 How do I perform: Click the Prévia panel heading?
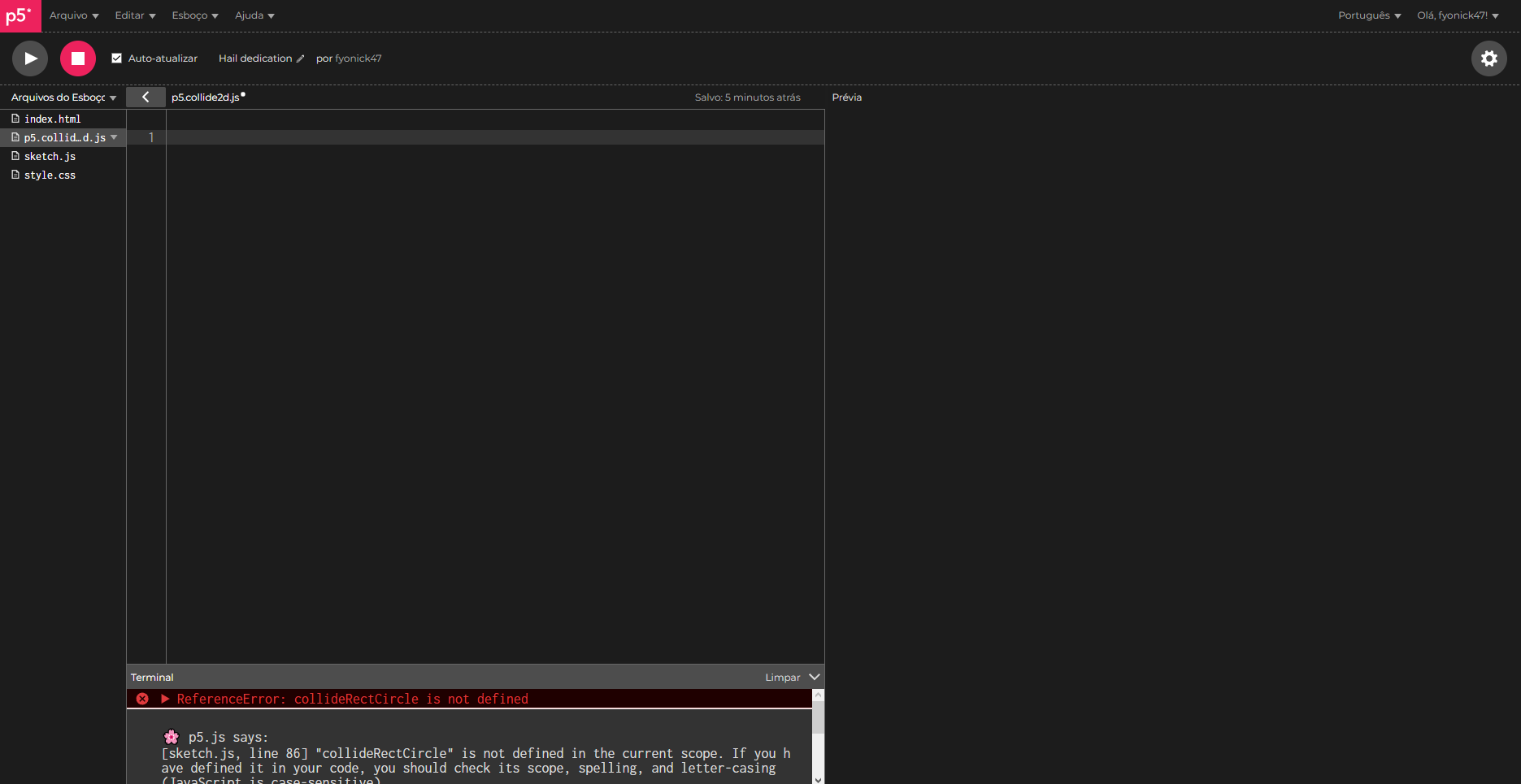(846, 97)
